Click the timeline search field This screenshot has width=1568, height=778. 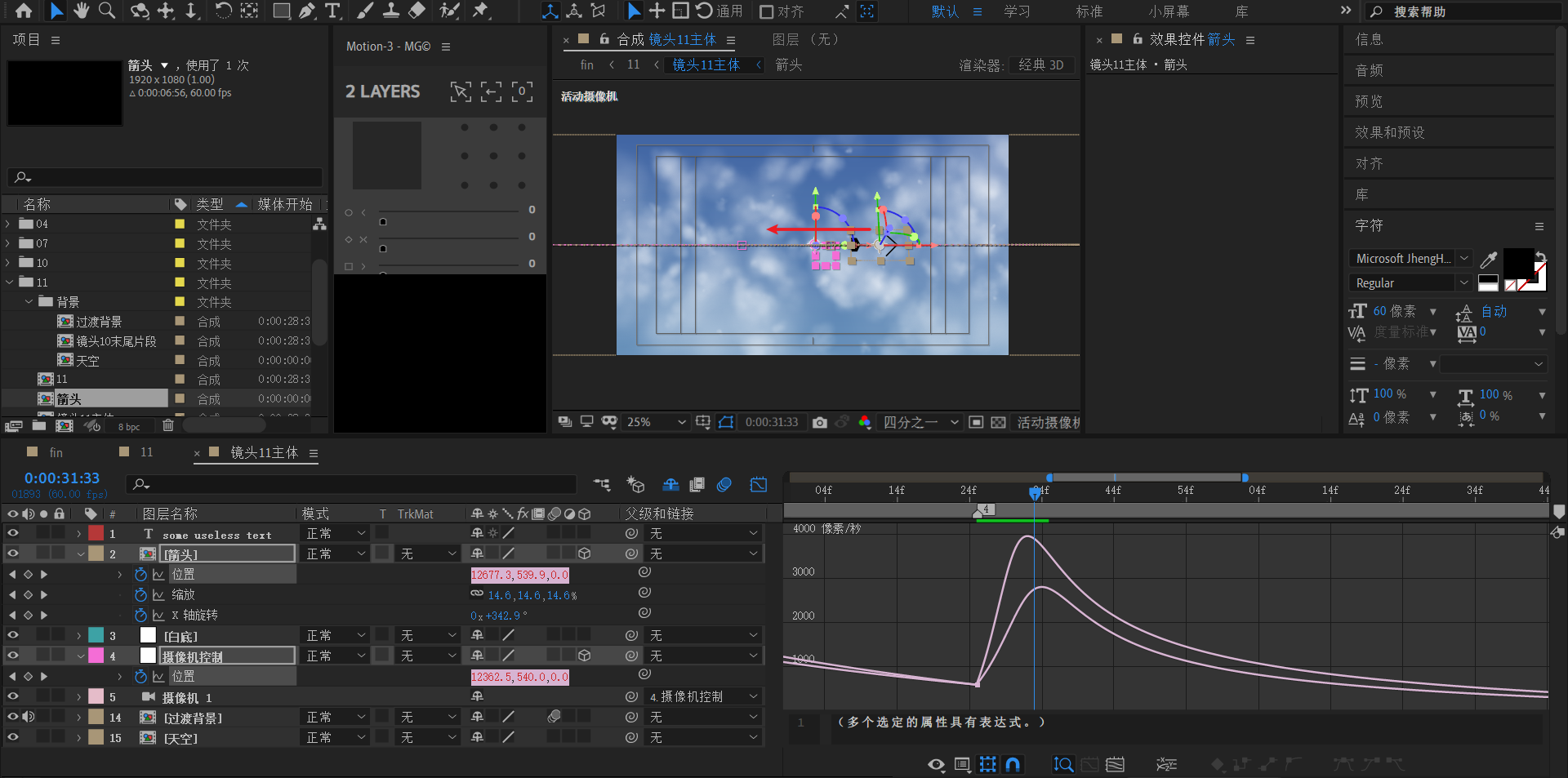[x=351, y=484]
